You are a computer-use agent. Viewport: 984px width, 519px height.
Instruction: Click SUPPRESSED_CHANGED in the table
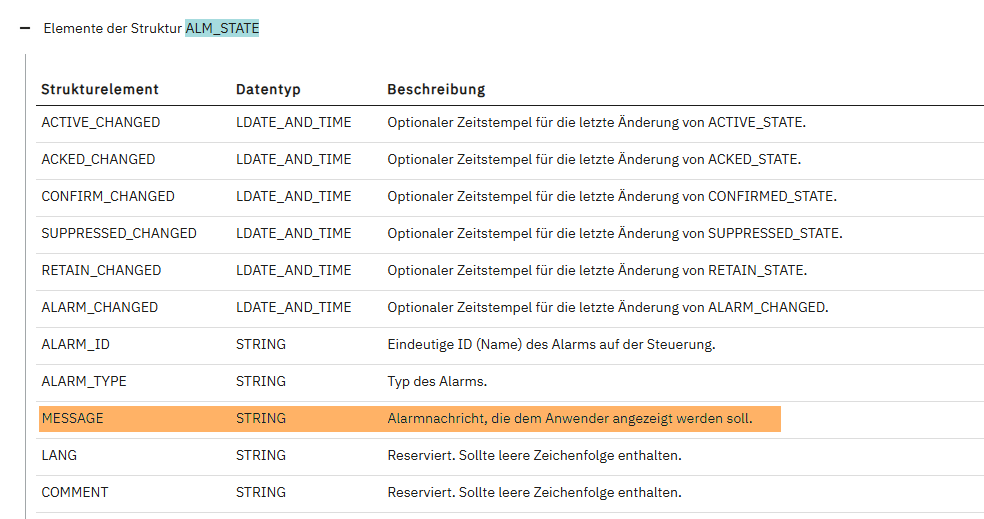(118, 233)
